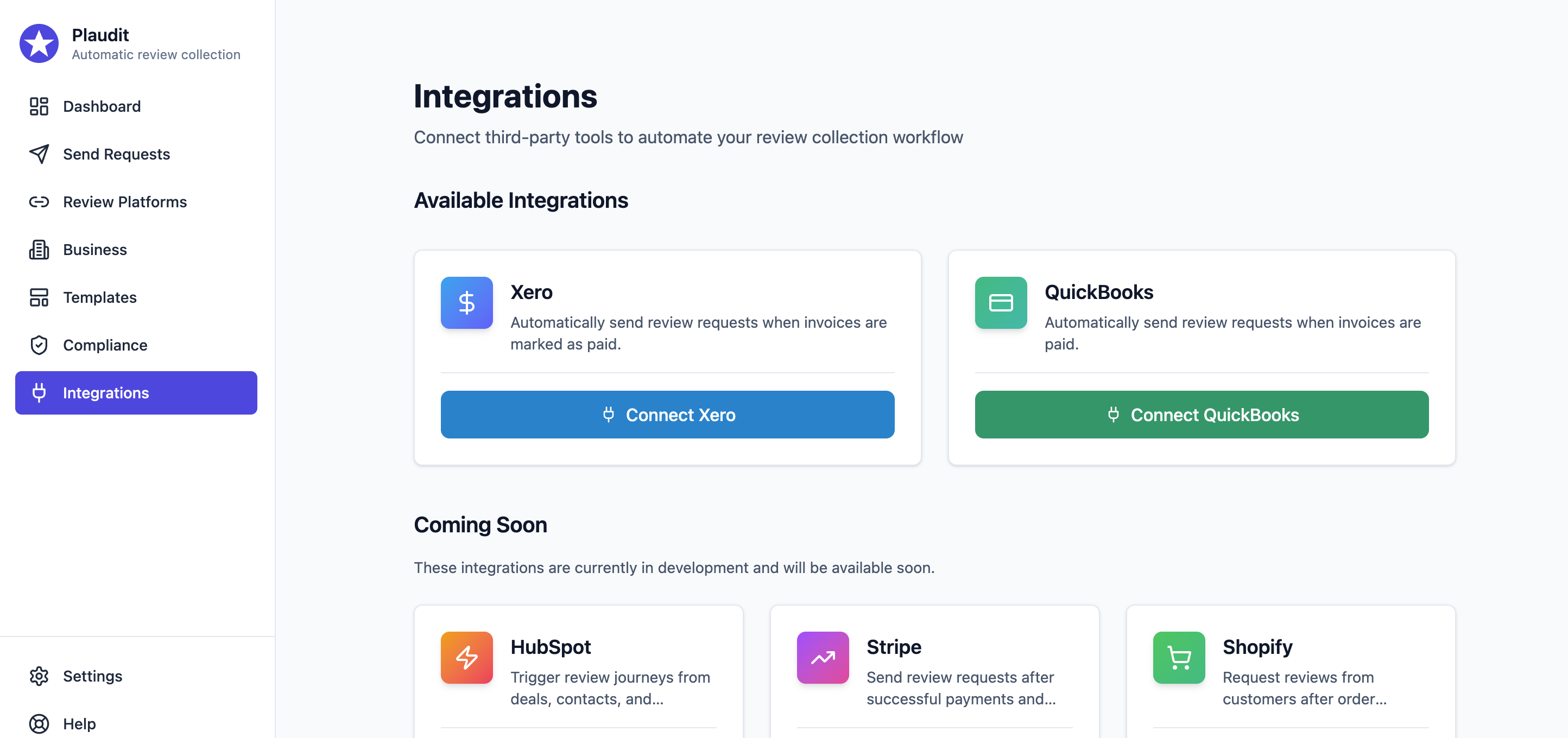Go to the Compliance page
1568x738 pixels.
pyautogui.click(x=105, y=345)
